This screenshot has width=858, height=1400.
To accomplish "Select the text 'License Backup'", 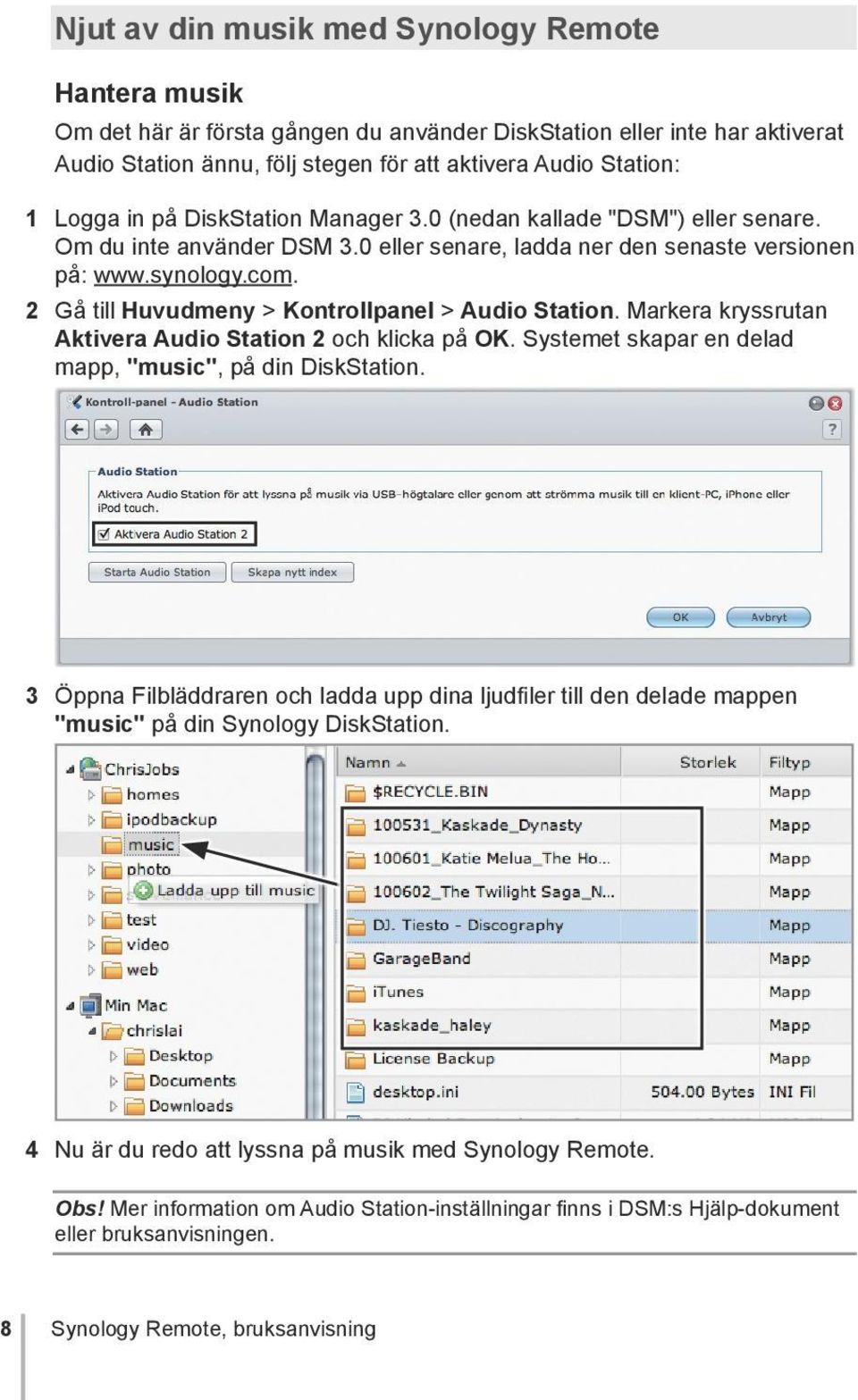I will click(433, 1059).
